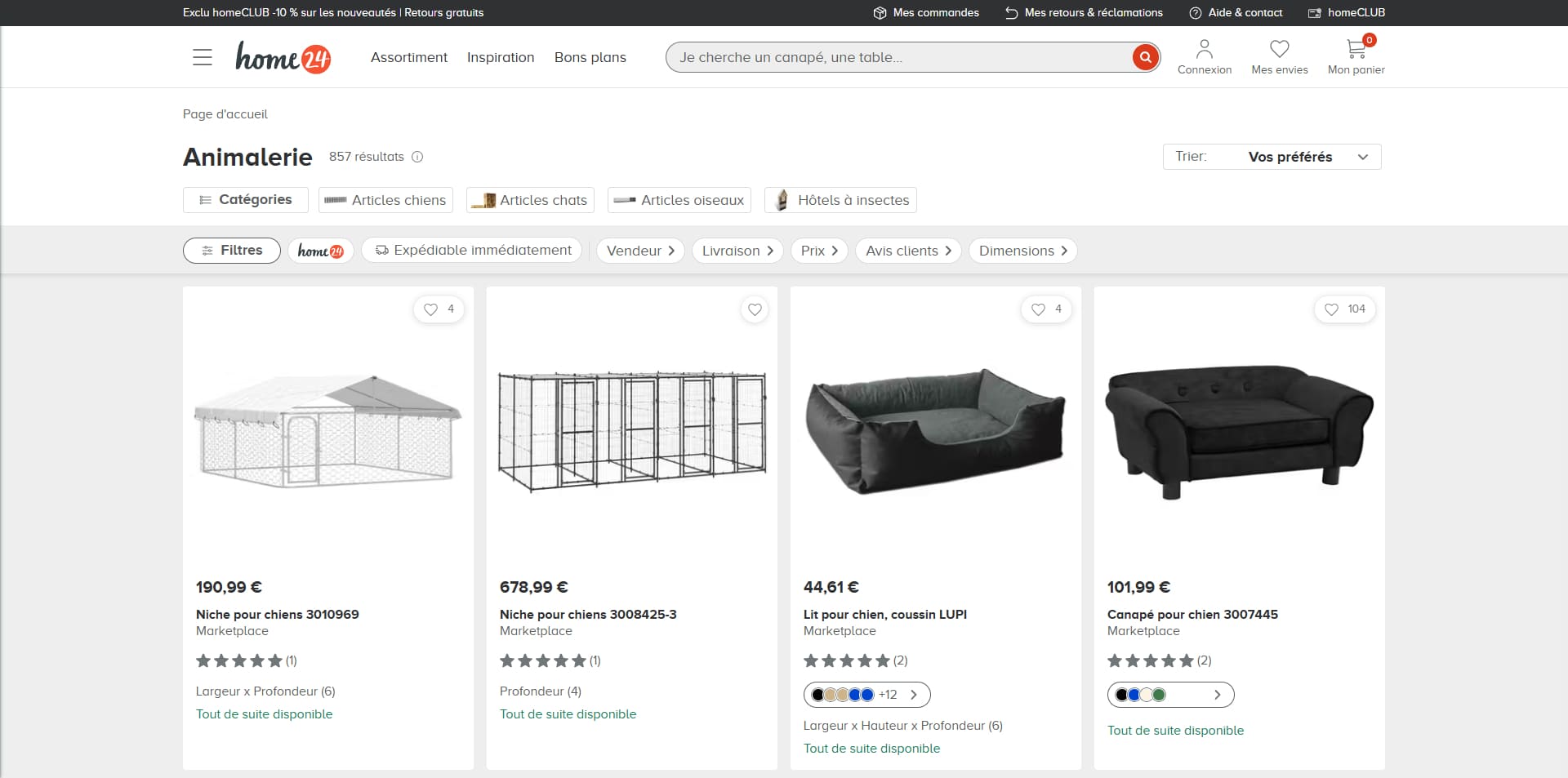This screenshot has height=778, width=1568.
Task: Expand the Dimensions filter dropdown
Action: pos(1022,251)
